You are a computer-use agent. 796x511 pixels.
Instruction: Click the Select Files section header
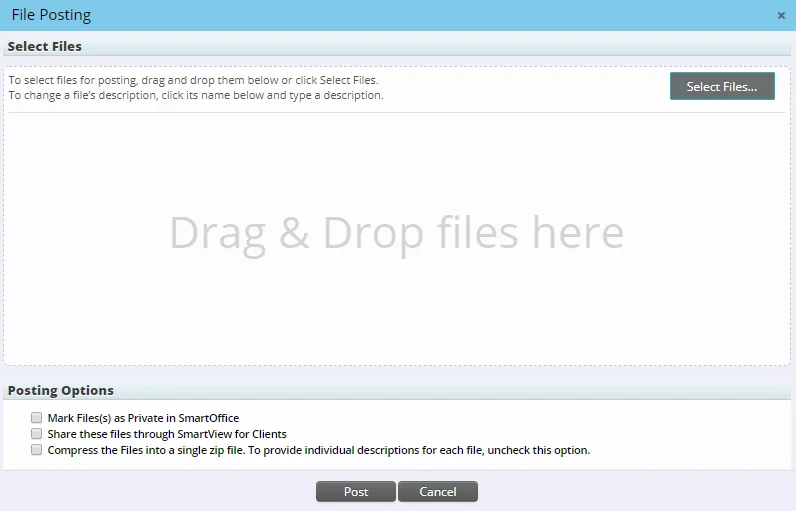click(x=45, y=46)
